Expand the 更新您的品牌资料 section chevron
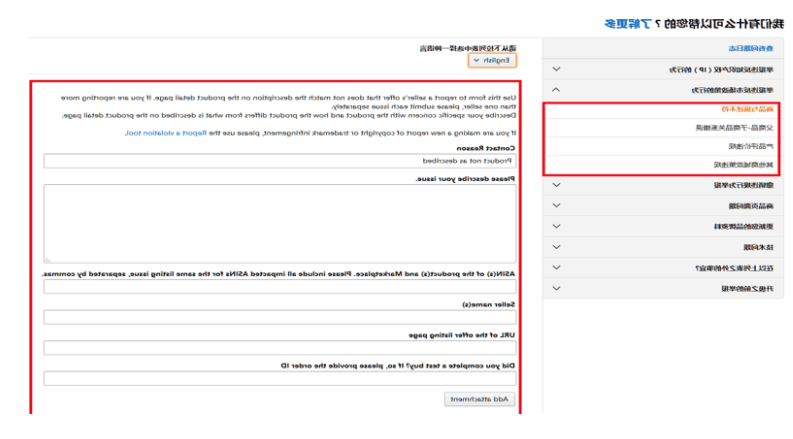This screenshot has width=793, height=439. pyautogui.click(x=556, y=226)
